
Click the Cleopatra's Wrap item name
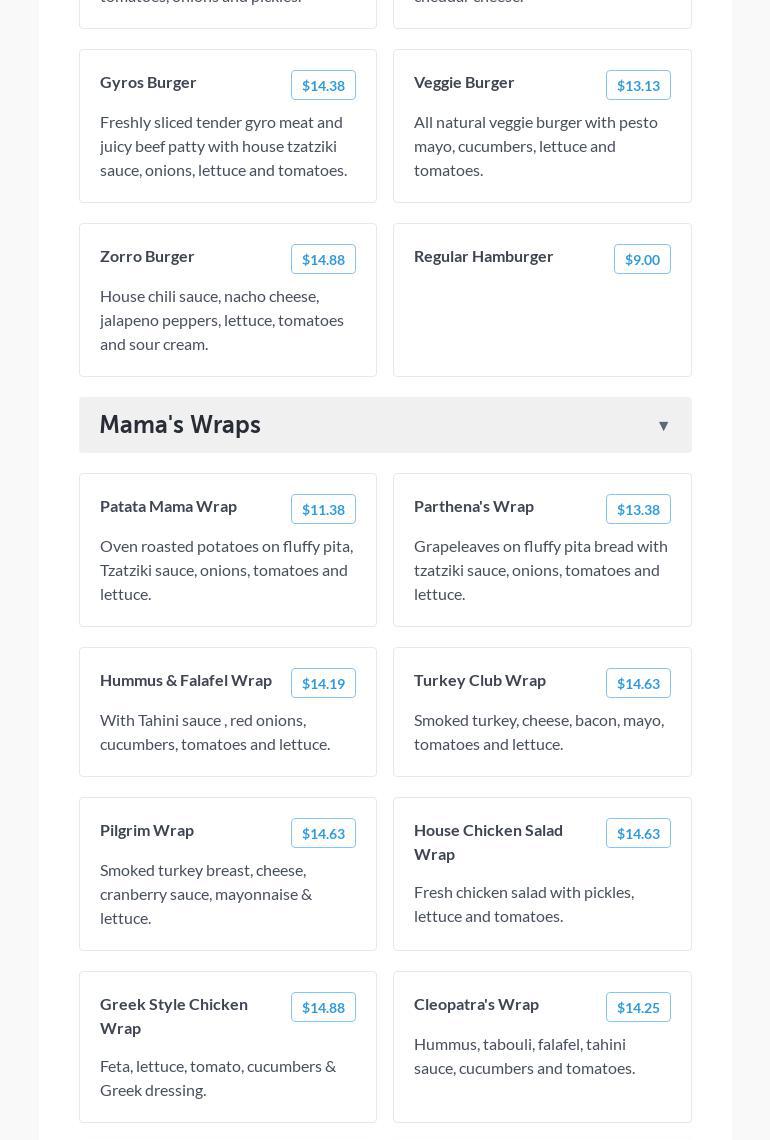click(x=476, y=1004)
